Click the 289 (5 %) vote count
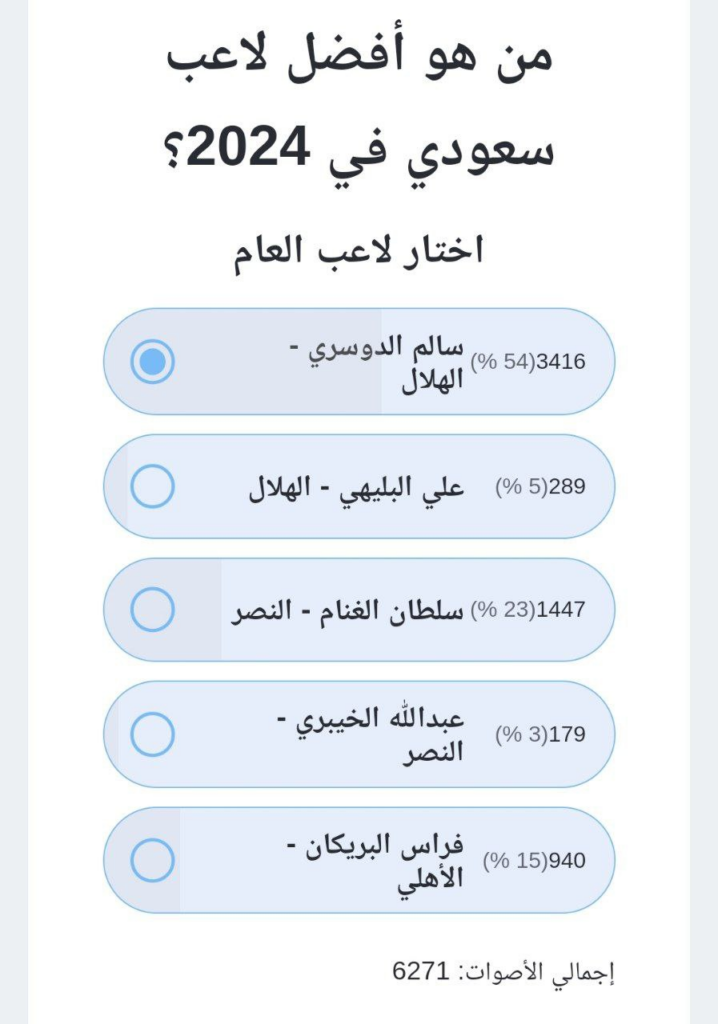Screen dimensions: 718x1024 coord(540,487)
